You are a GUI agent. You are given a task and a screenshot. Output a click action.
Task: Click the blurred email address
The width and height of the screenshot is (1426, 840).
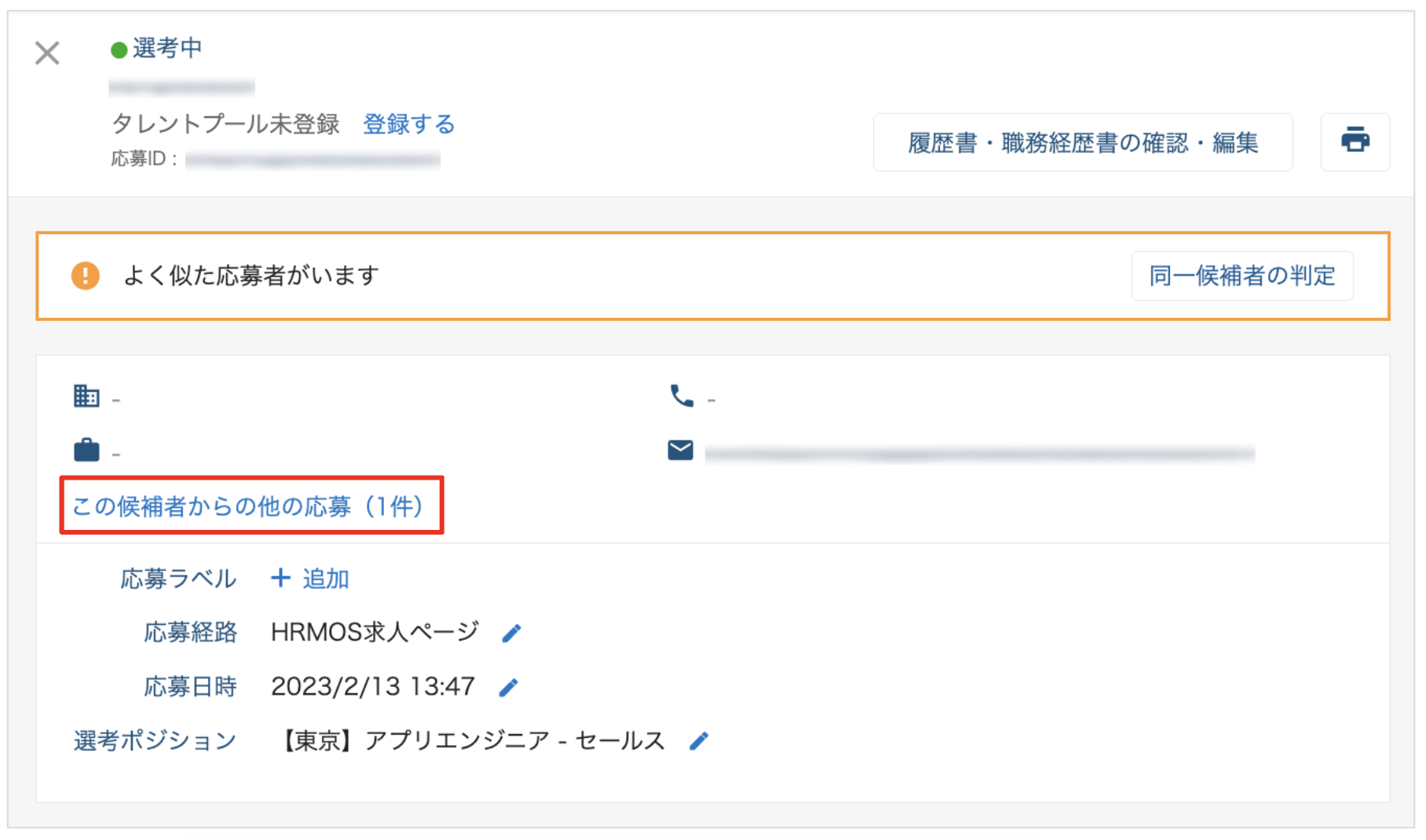click(979, 453)
